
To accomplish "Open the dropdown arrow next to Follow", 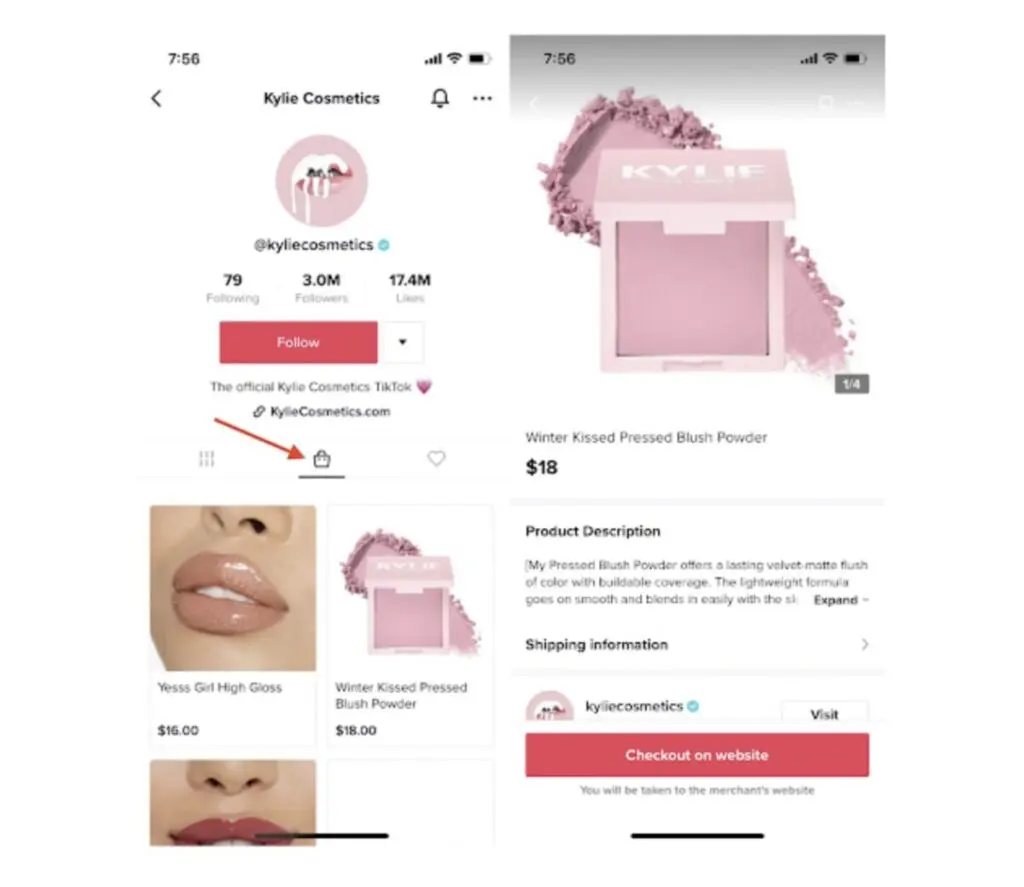I will pyautogui.click(x=403, y=342).
